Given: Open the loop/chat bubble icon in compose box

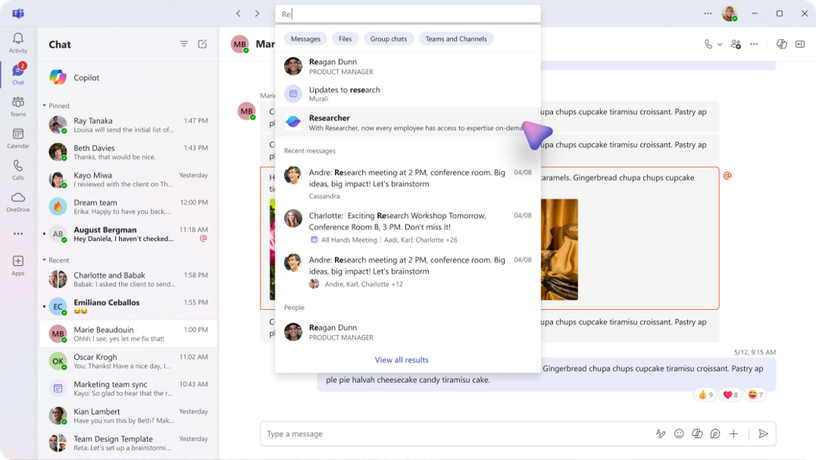Looking at the screenshot, I should coord(716,433).
